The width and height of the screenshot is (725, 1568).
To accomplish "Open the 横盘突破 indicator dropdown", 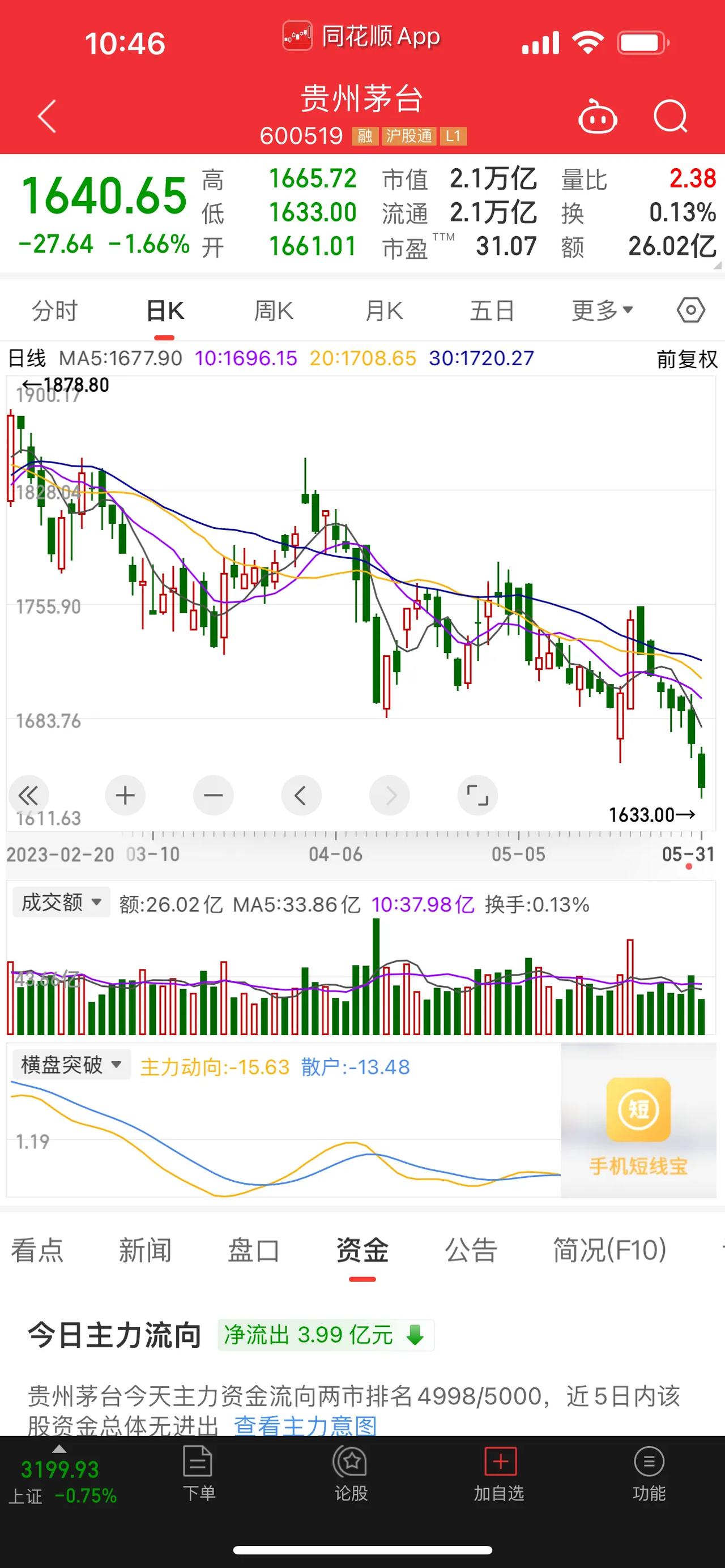I will [x=71, y=1065].
